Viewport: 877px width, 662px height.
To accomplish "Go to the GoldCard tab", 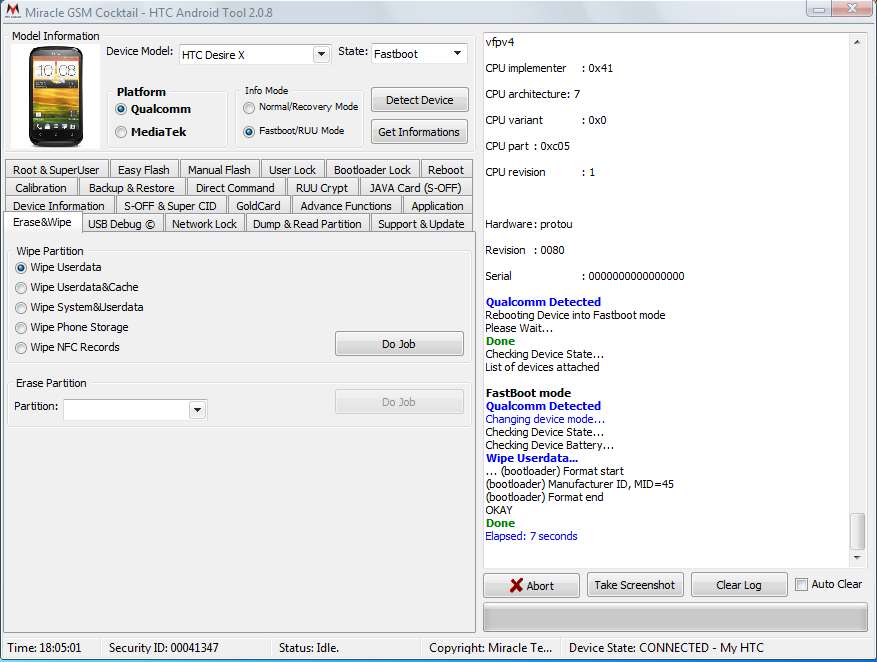I will pos(258,205).
